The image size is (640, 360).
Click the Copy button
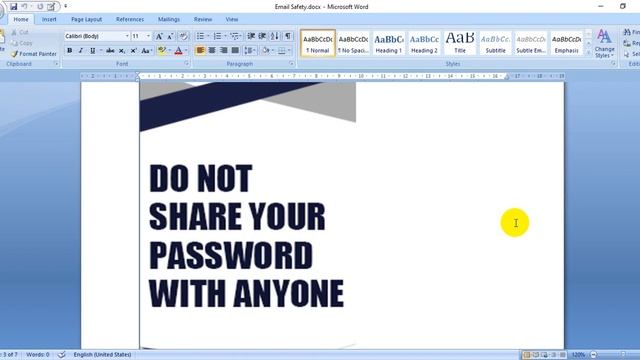coord(21,43)
